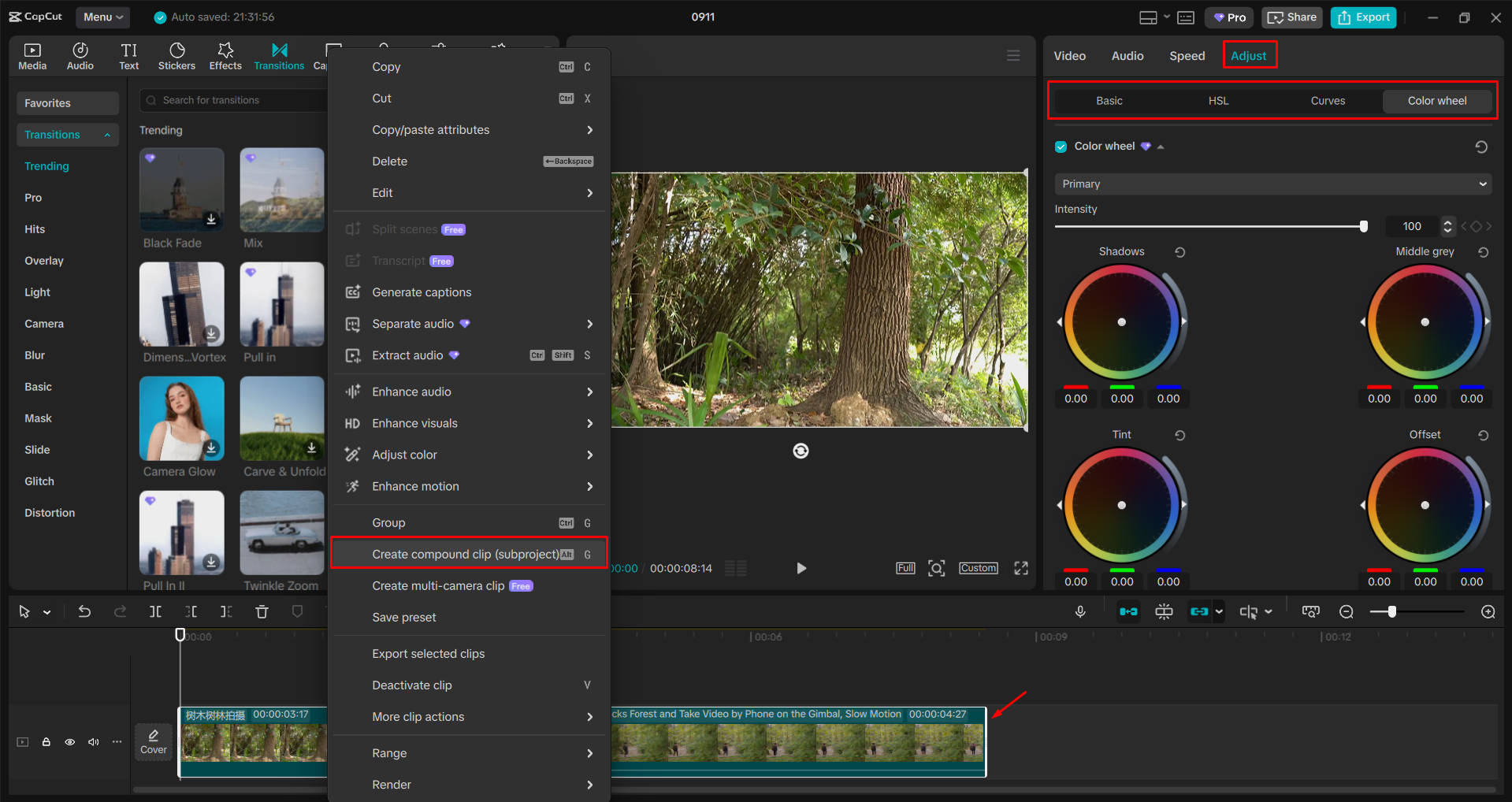The image size is (1512, 802).
Task: Start a voiceover with the microphone icon
Action: pos(1080,611)
